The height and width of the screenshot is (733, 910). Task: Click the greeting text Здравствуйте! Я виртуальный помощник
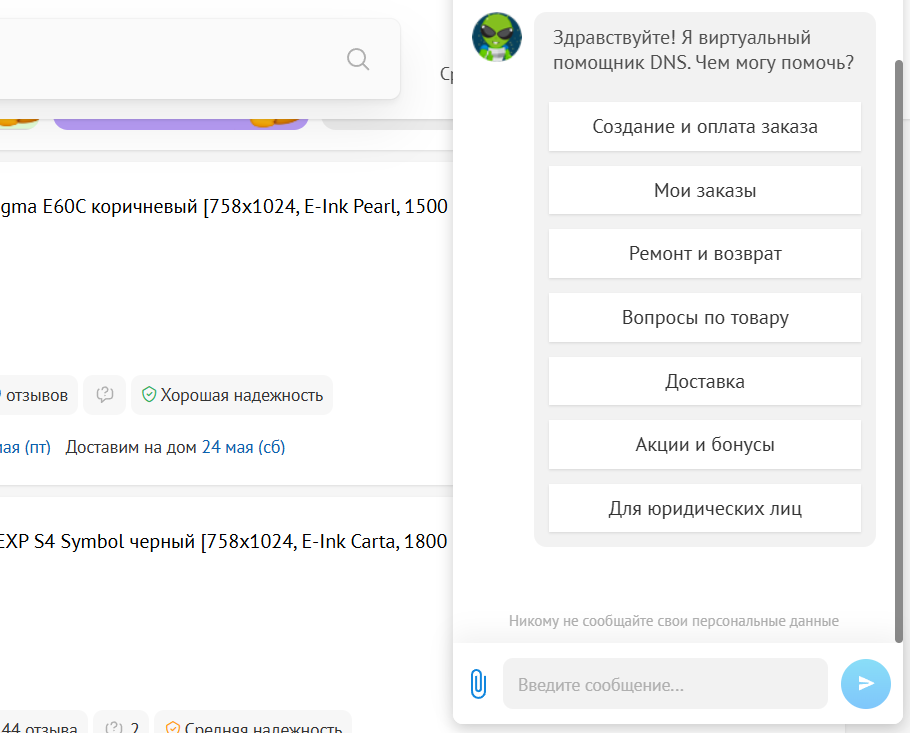(703, 50)
